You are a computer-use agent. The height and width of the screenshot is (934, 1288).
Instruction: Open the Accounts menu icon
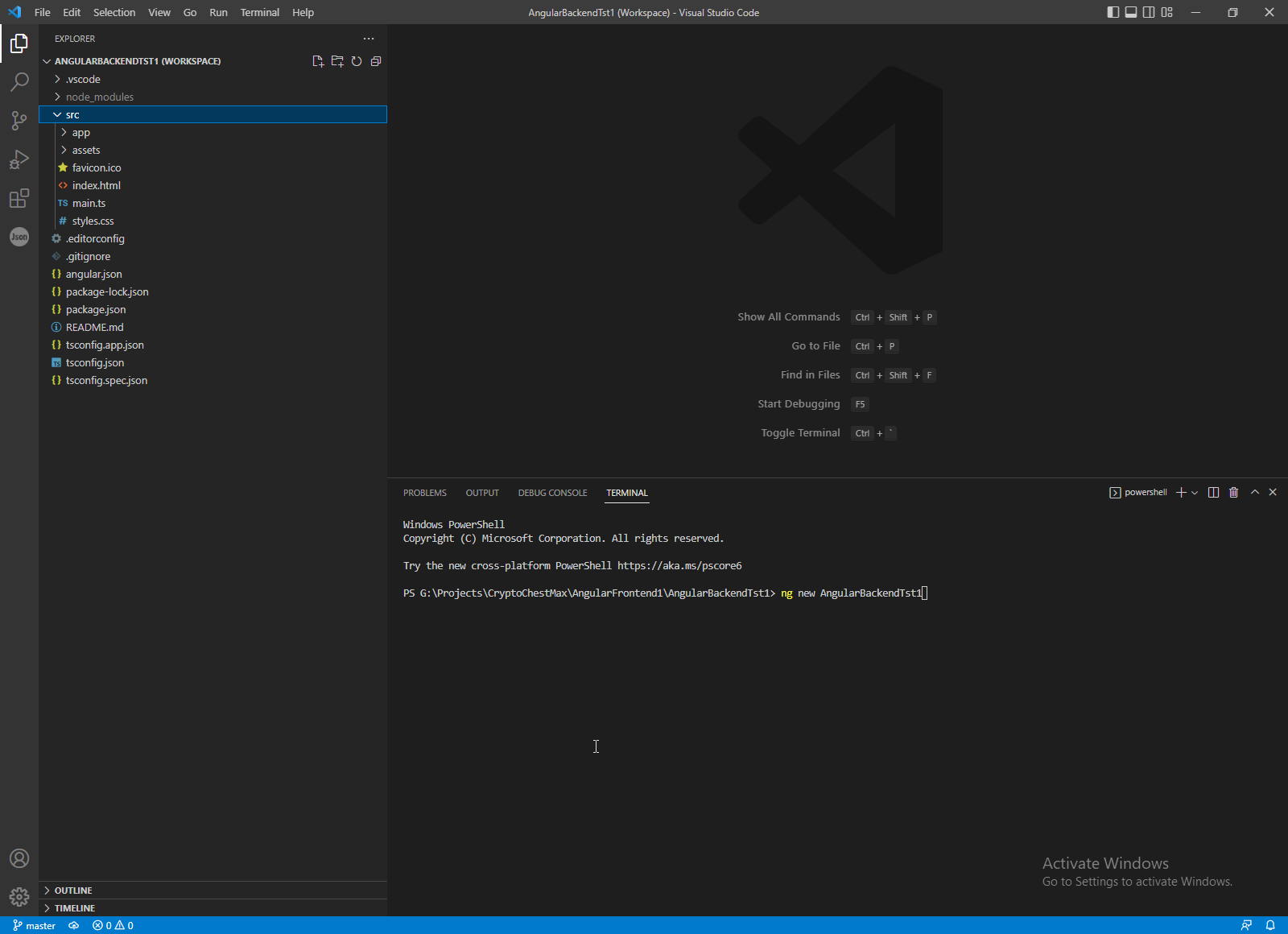click(x=19, y=858)
